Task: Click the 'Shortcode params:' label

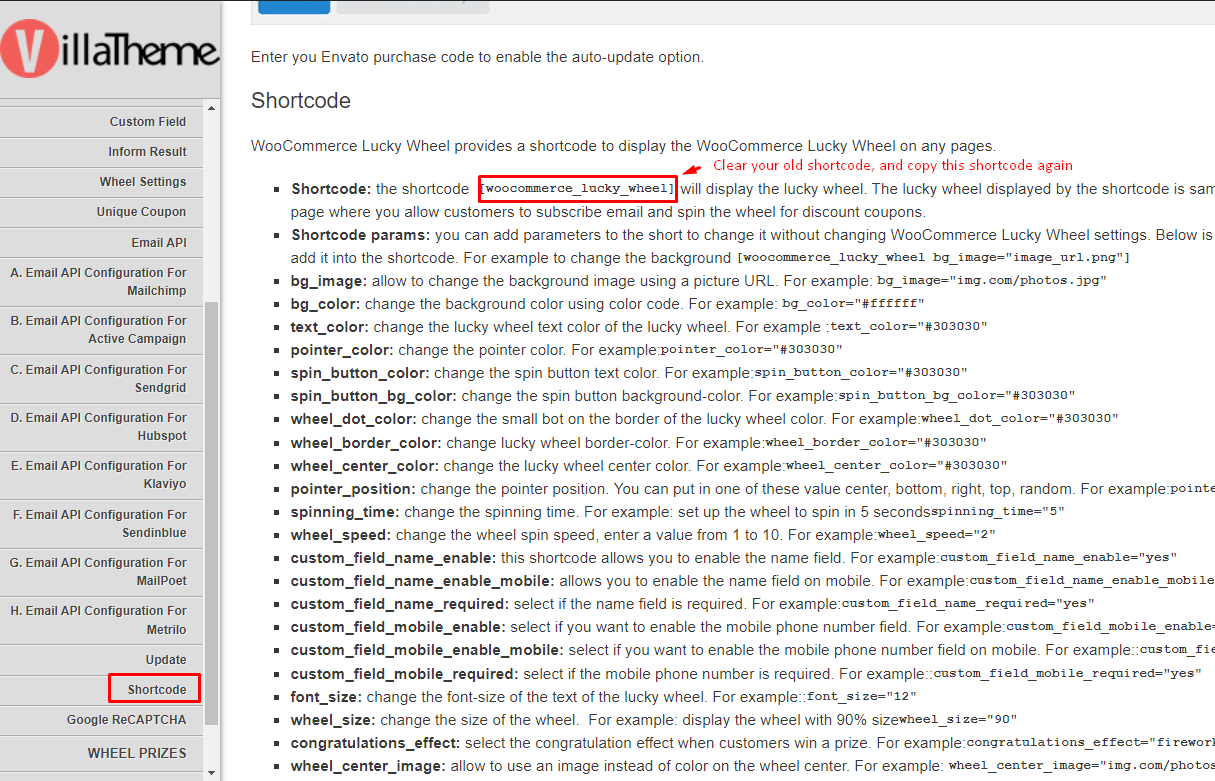Action: pos(361,235)
